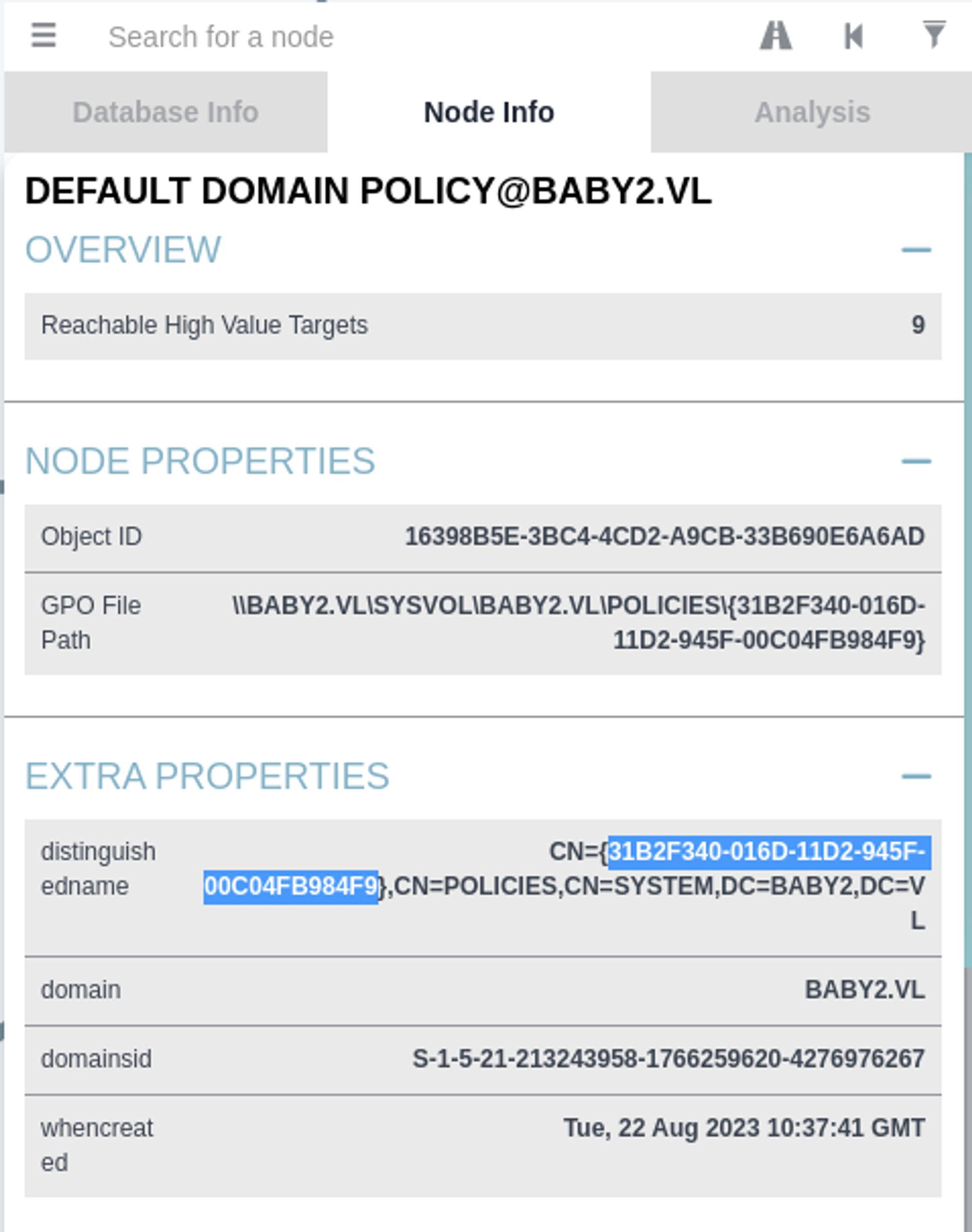The image size is (972, 1232).
Task: Click the vertical scrollbar on right edge
Action: [968, 557]
